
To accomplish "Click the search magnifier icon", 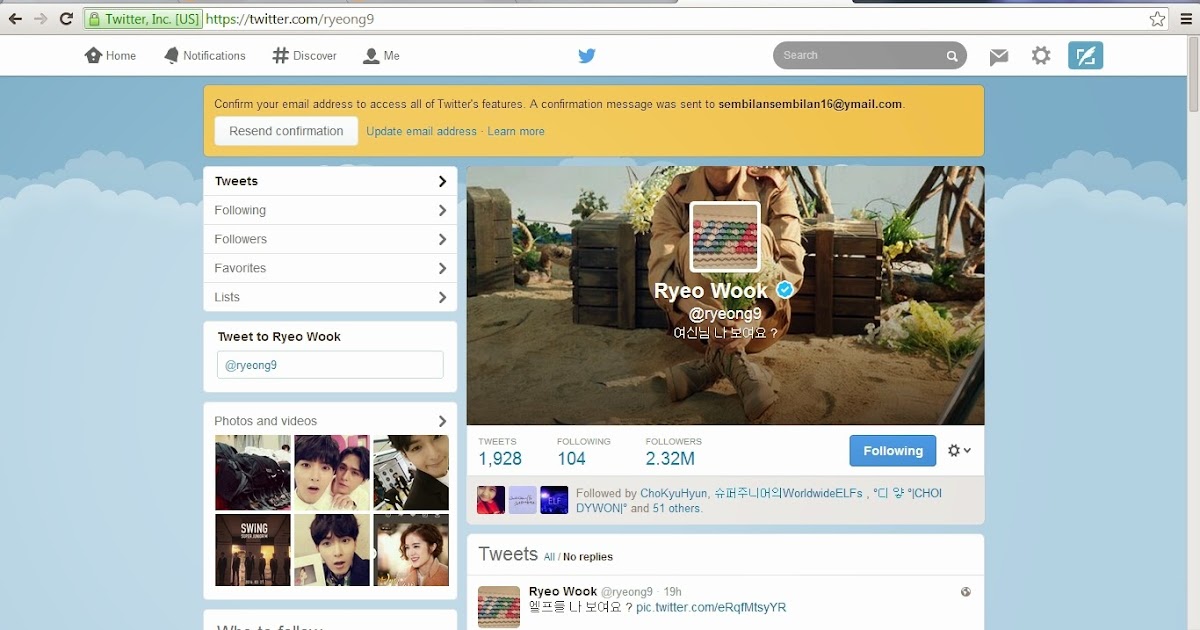I will pos(952,56).
